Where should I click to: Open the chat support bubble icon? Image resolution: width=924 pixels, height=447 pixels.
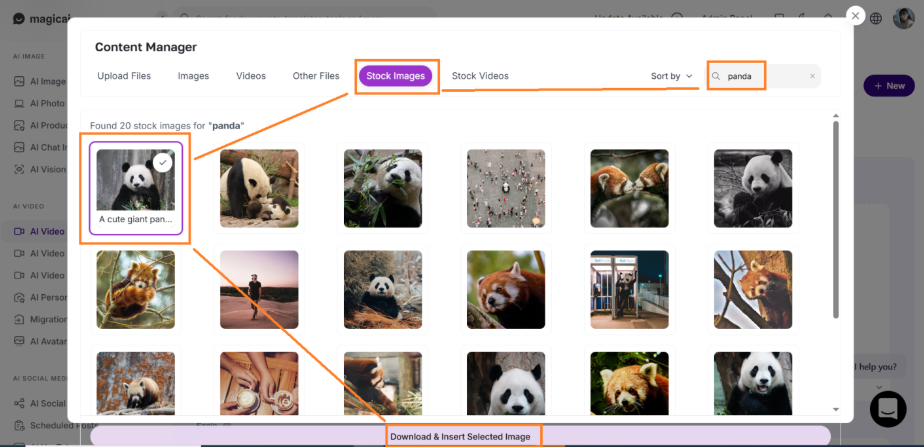[x=888, y=409]
